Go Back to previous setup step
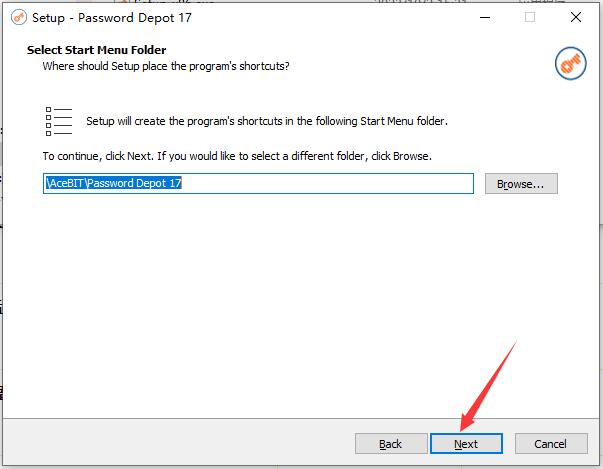 pos(391,444)
